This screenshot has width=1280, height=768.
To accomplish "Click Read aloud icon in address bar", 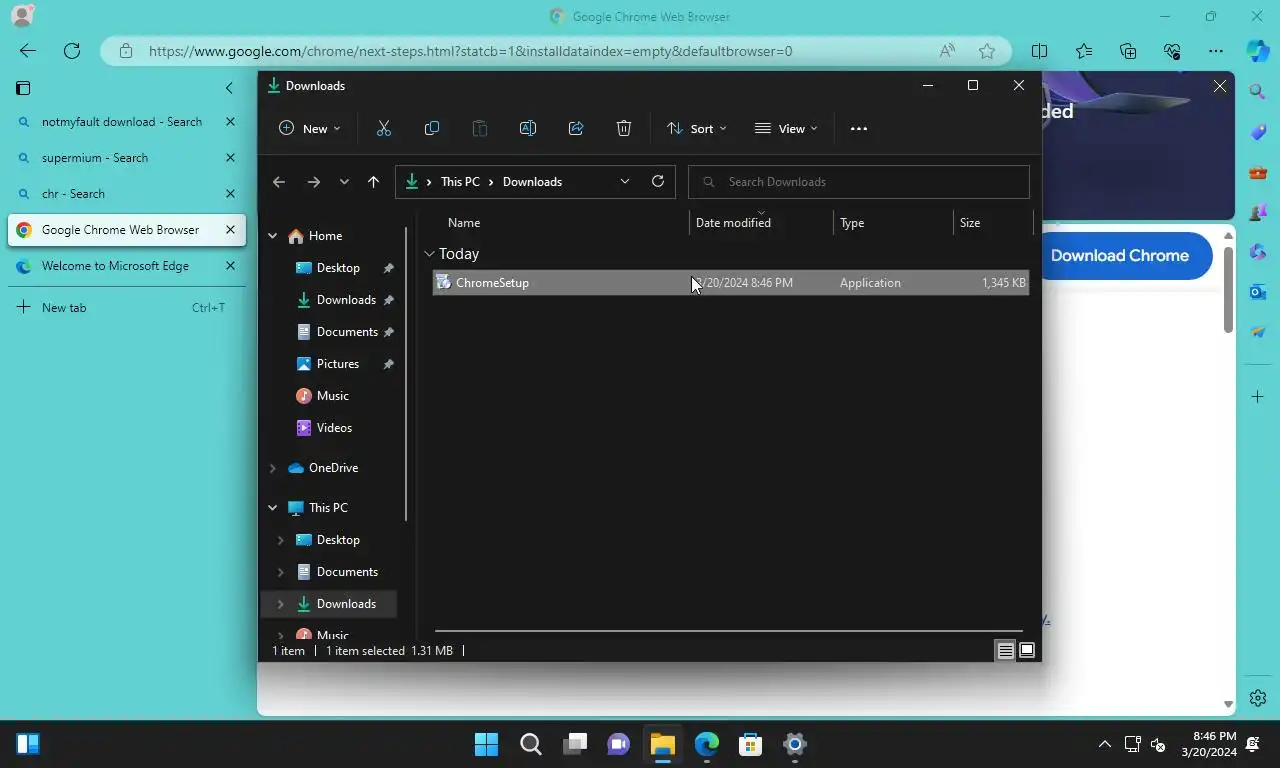I will (x=947, y=51).
